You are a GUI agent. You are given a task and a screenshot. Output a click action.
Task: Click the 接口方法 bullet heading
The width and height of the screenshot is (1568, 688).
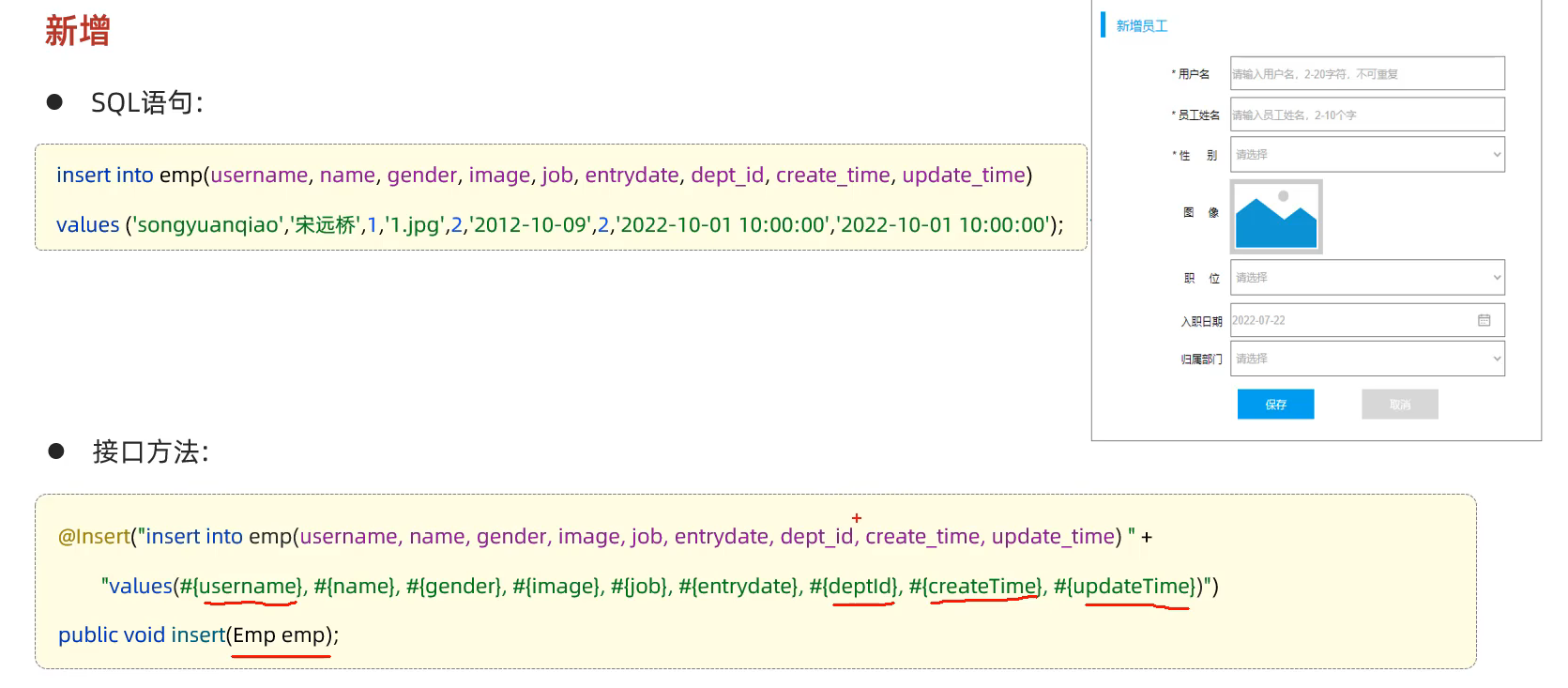click(150, 452)
